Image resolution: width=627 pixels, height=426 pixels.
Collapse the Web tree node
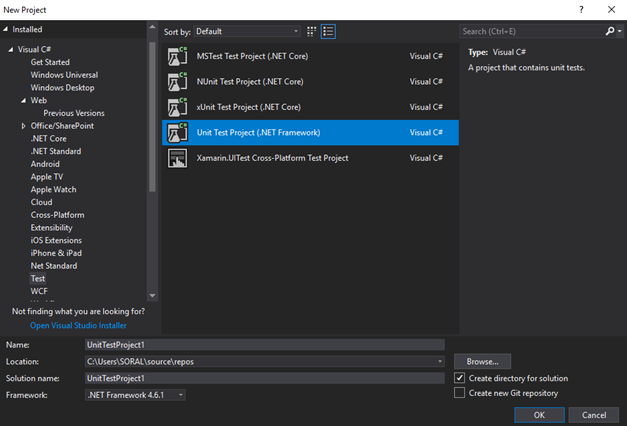pyautogui.click(x=24, y=100)
